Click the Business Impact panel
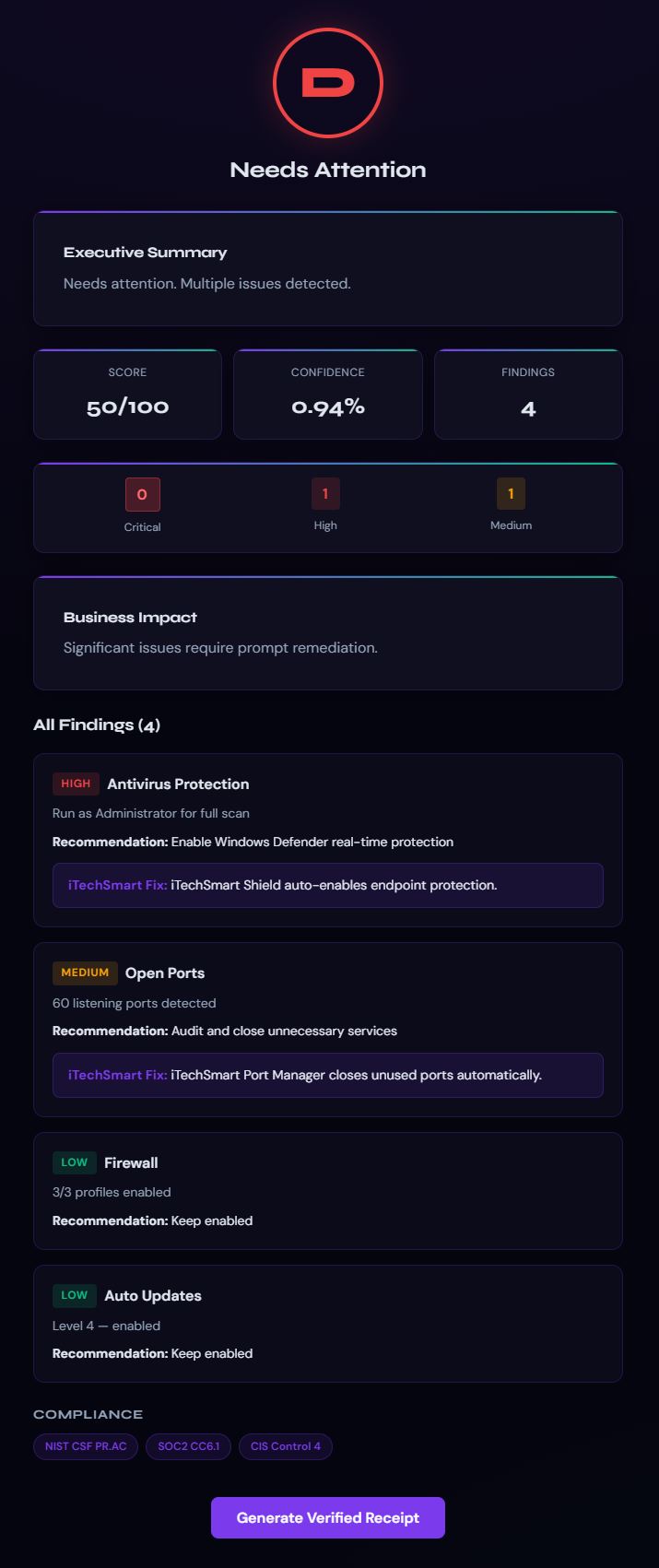The width and height of the screenshot is (659, 1568). (x=328, y=633)
